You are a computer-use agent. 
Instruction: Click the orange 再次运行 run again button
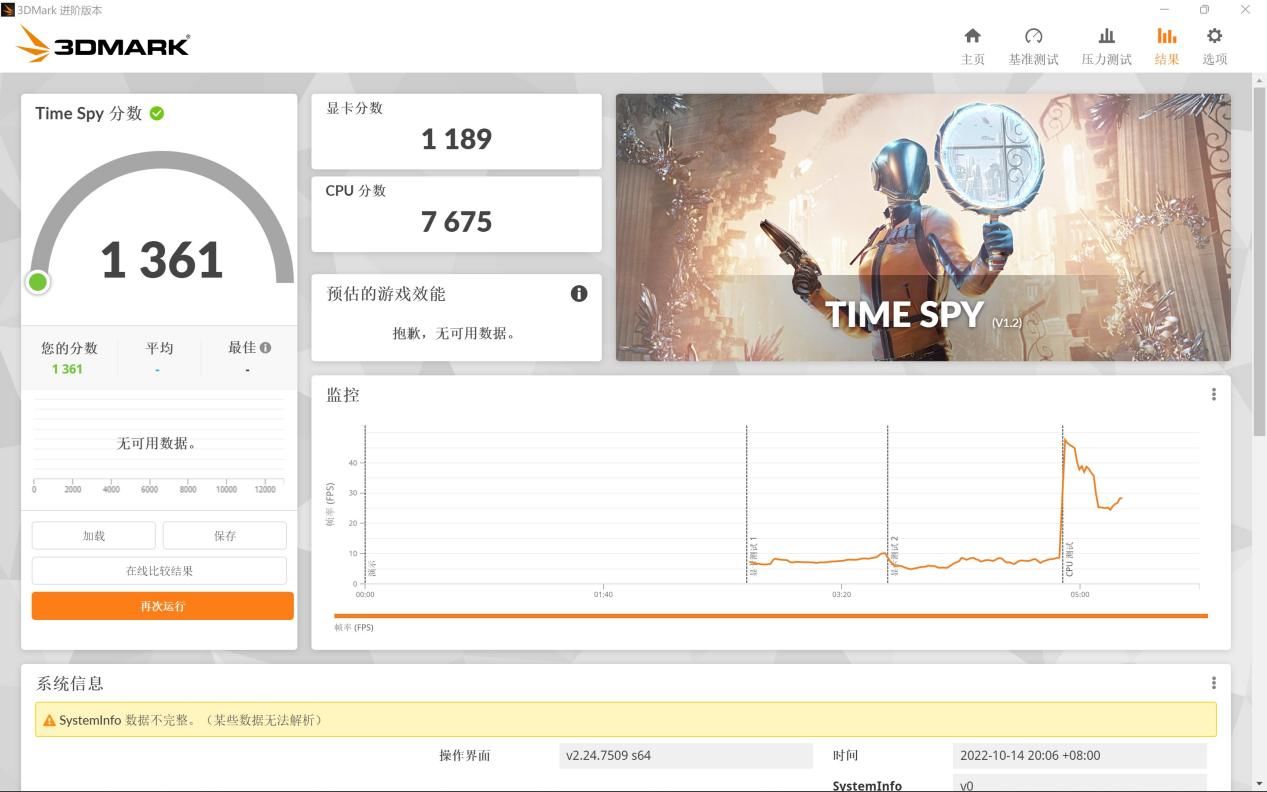163,606
